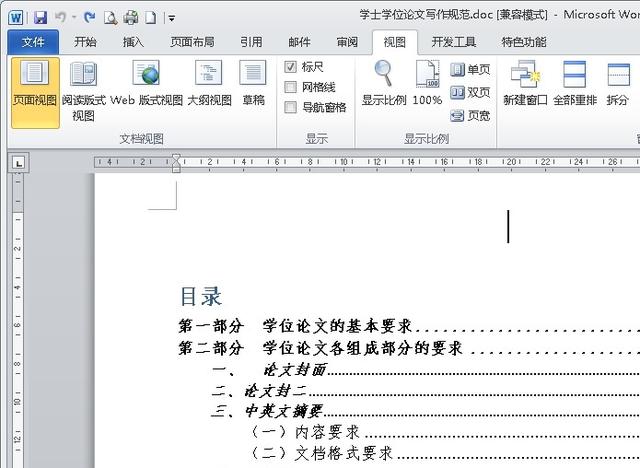This screenshot has height=468, width=640.
Task: Open the 显示比例 zoom dialog
Action: (x=384, y=84)
